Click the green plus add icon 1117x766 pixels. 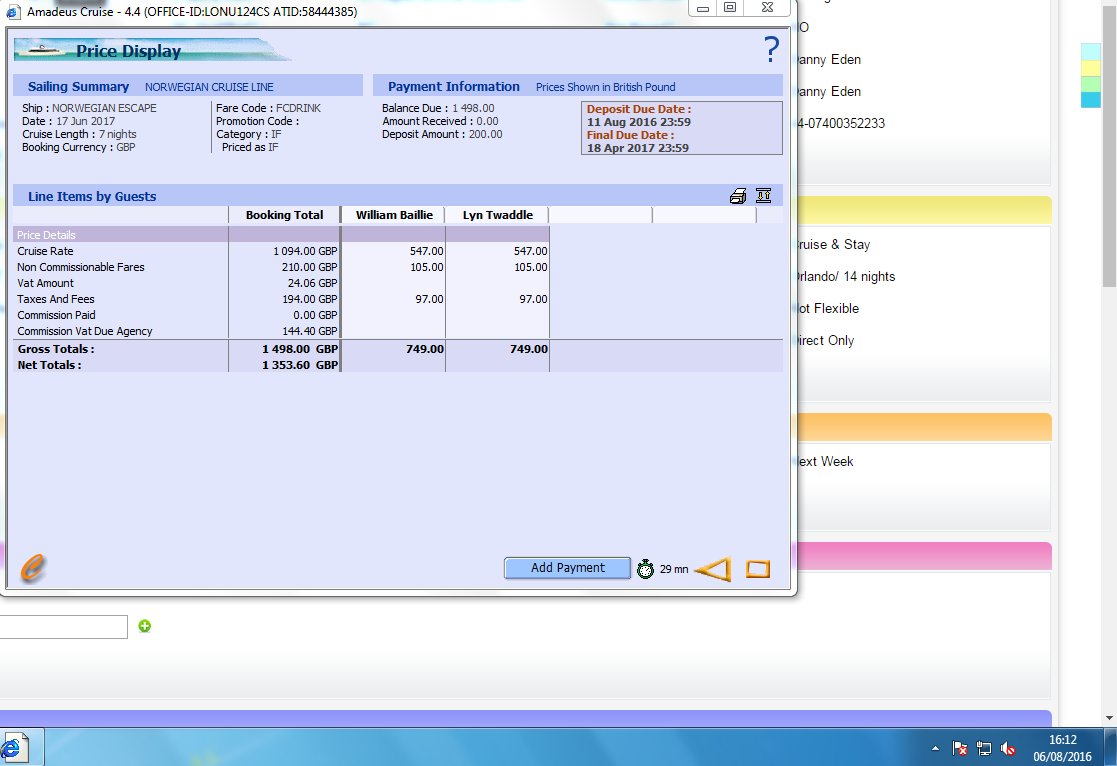145,626
